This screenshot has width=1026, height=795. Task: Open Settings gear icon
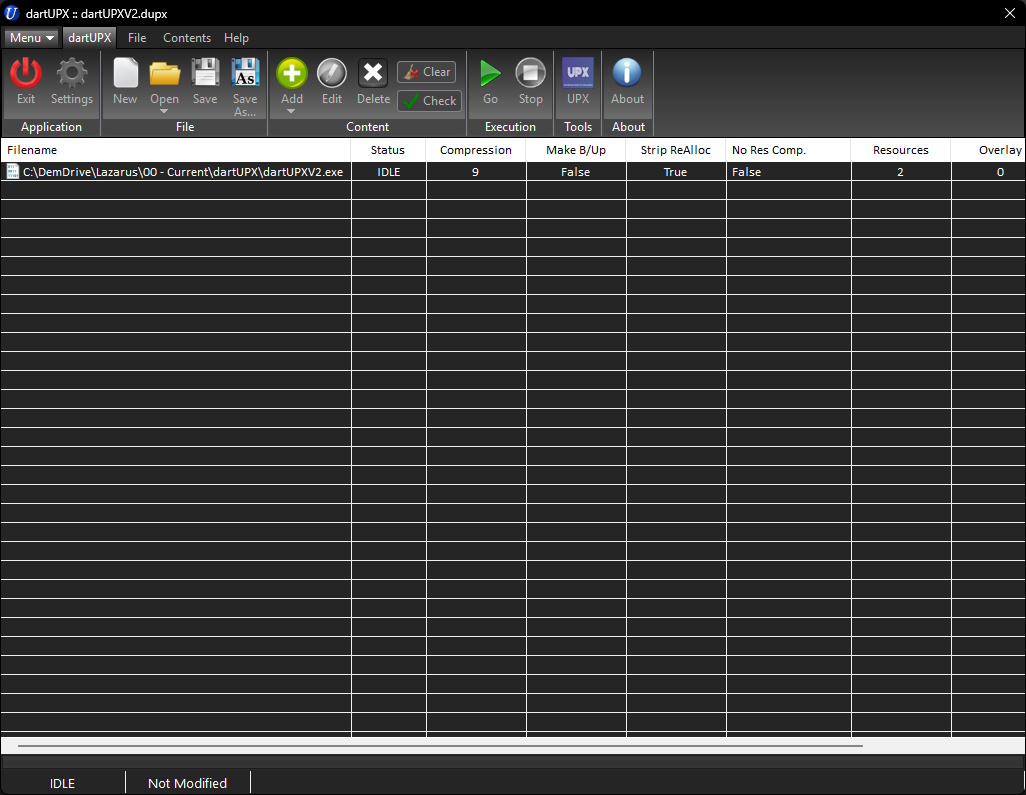[71, 73]
